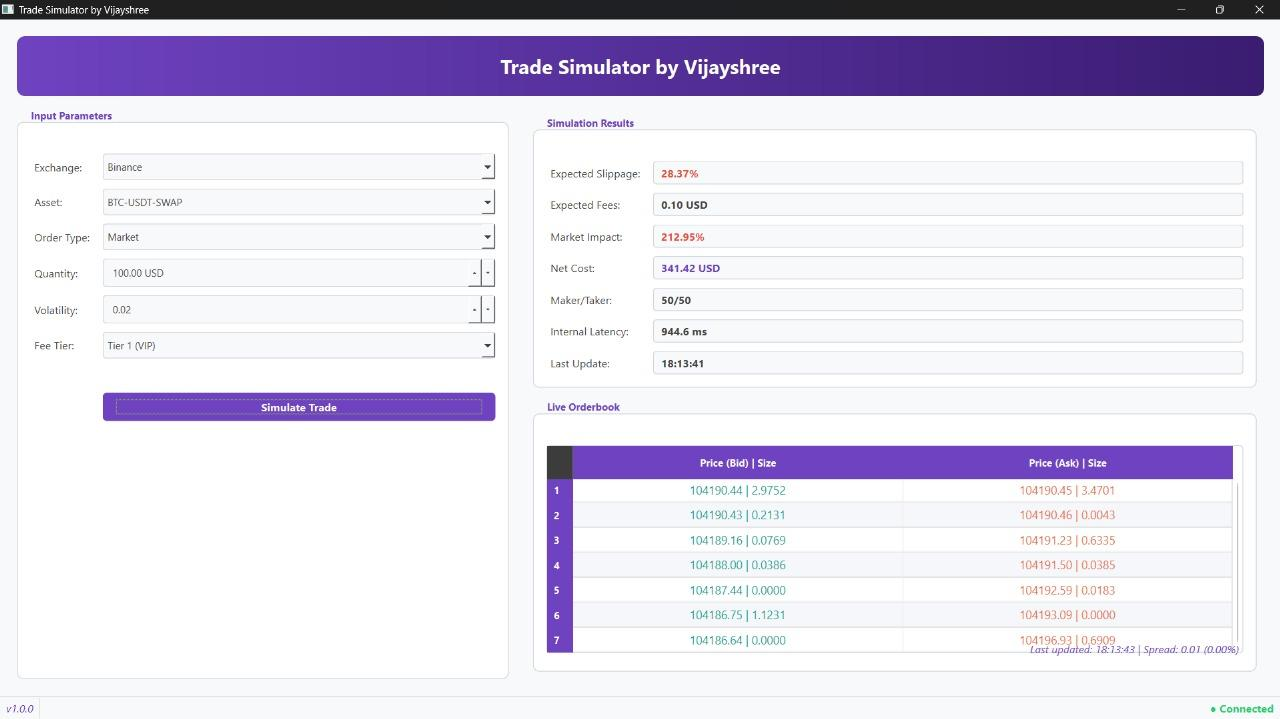Screen dimensions: 1280x719
Task: Select the Maker/Taker value 50/50
Action: (947, 300)
